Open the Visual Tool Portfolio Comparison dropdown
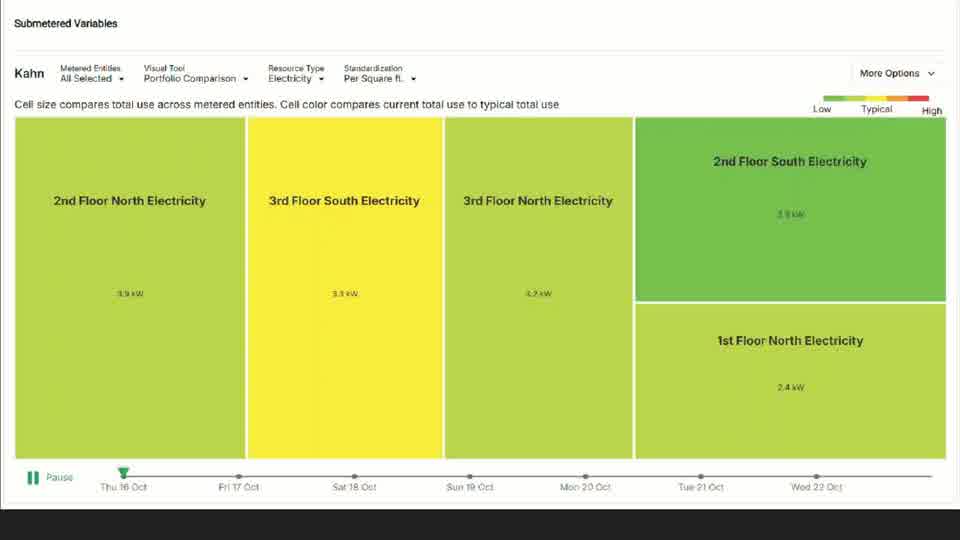Viewport: 960px width, 540px height. click(x=196, y=73)
